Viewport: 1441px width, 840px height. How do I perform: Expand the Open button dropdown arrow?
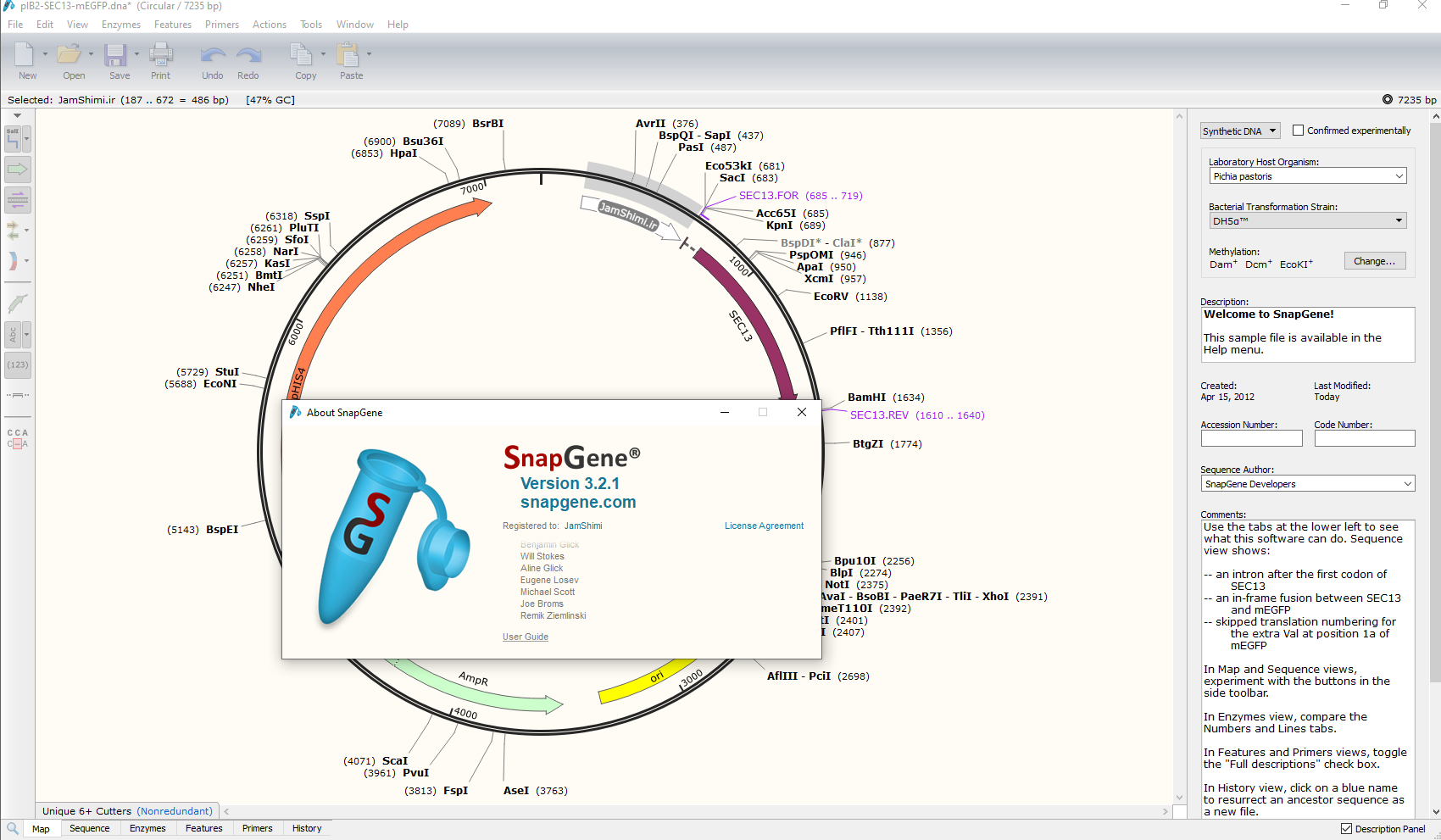(91, 54)
